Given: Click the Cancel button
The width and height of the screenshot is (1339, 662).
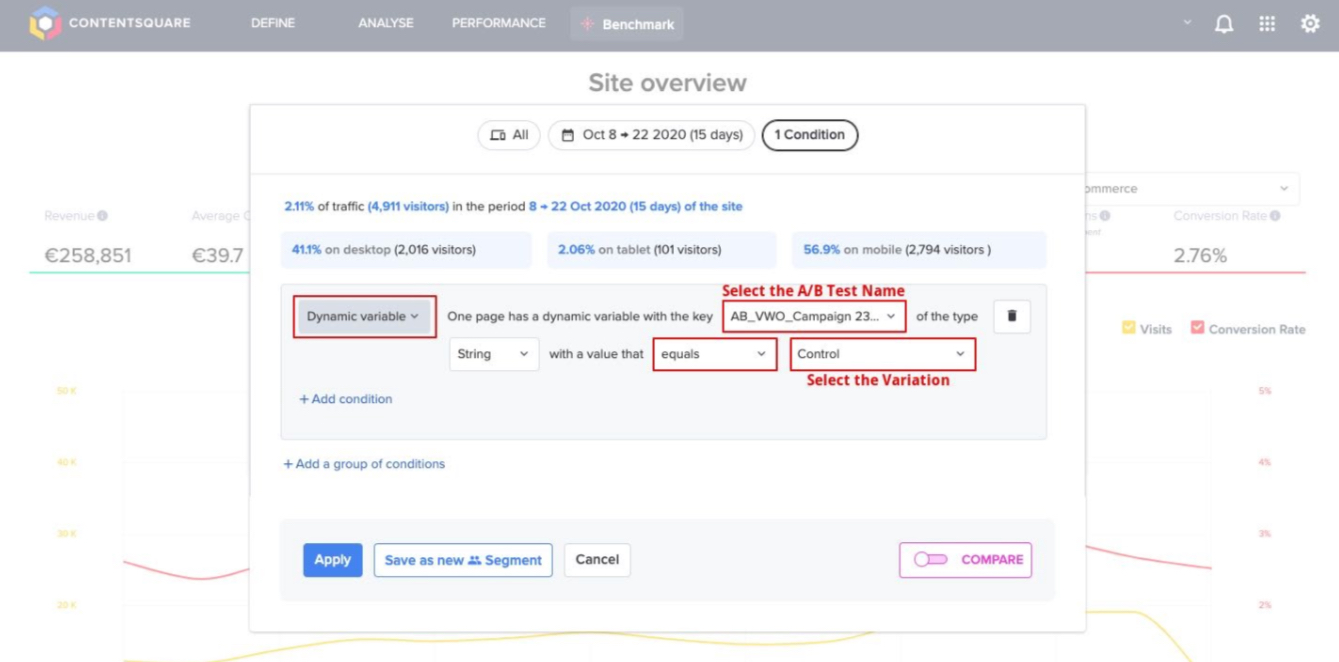Looking at the screenshot, I should 597,560.
